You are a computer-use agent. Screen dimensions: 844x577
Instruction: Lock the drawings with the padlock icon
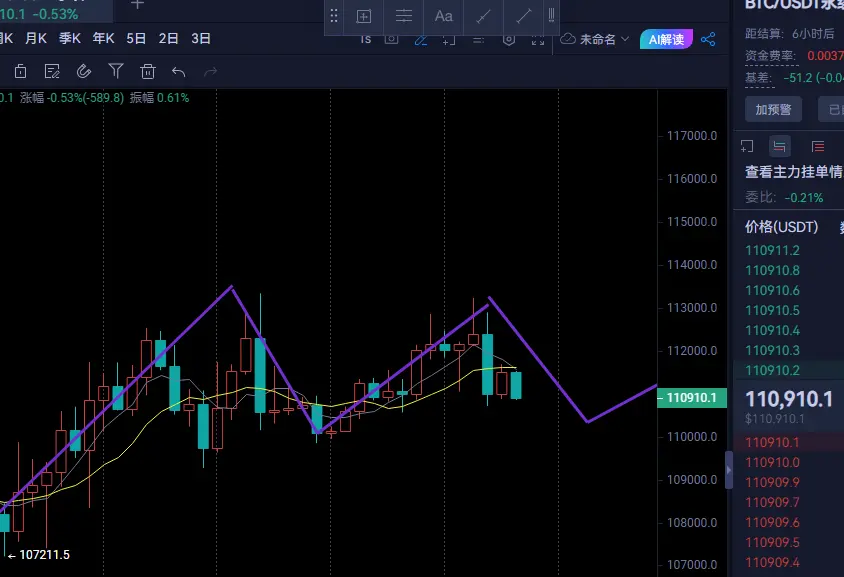[20, 71]
